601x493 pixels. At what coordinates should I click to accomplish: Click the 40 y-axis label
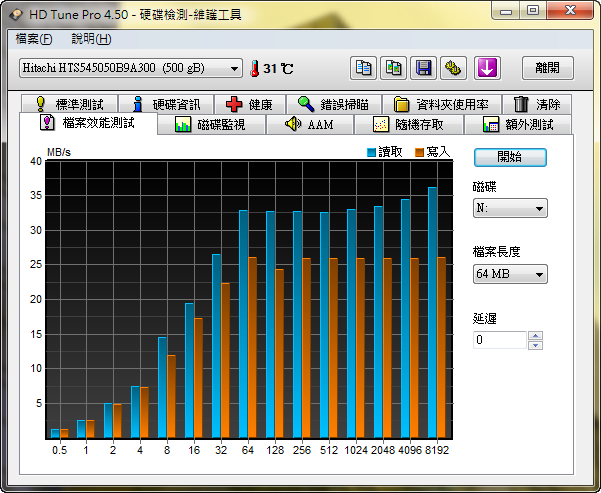click(36, 161)
